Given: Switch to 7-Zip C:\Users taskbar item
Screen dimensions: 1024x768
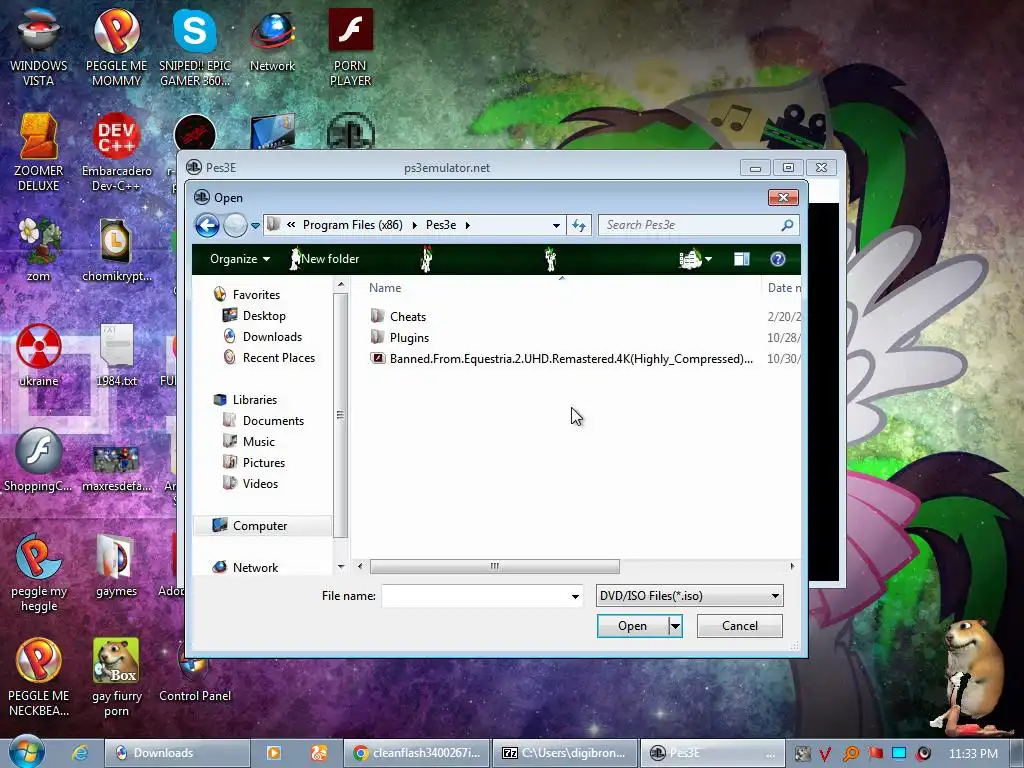Looking at the screenshot, I should [564, 753].
